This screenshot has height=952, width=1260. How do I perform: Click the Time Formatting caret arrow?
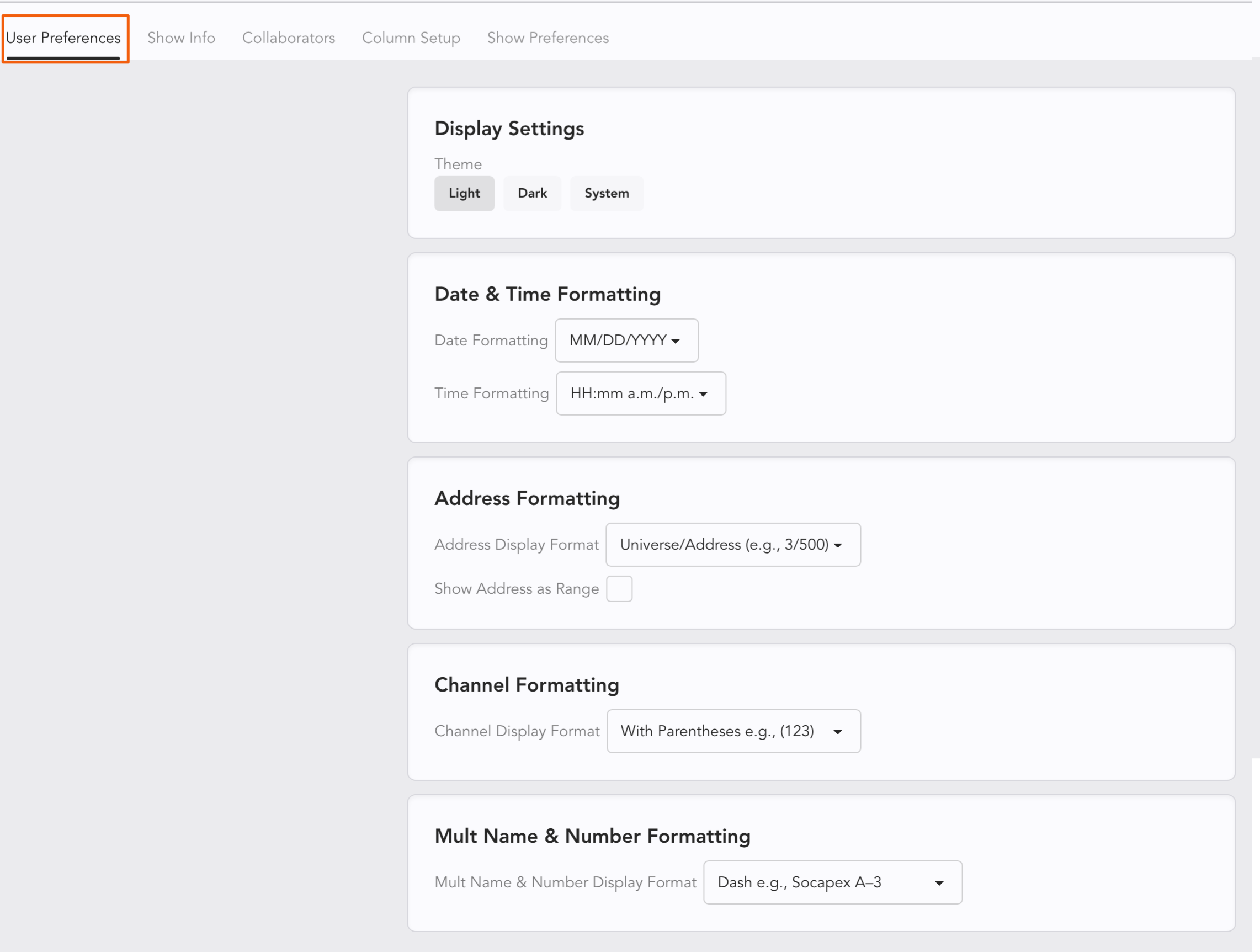704,394
